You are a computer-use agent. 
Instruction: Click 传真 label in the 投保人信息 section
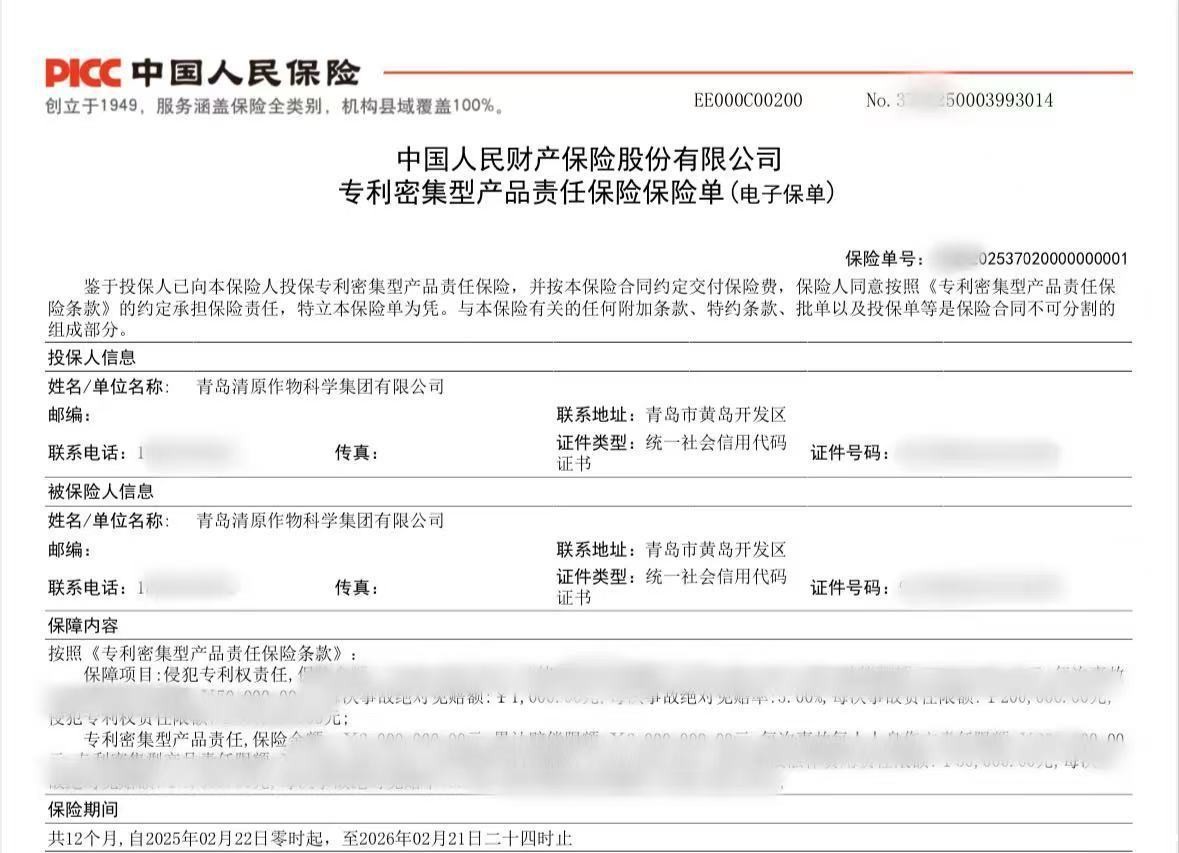pos(356,453)
